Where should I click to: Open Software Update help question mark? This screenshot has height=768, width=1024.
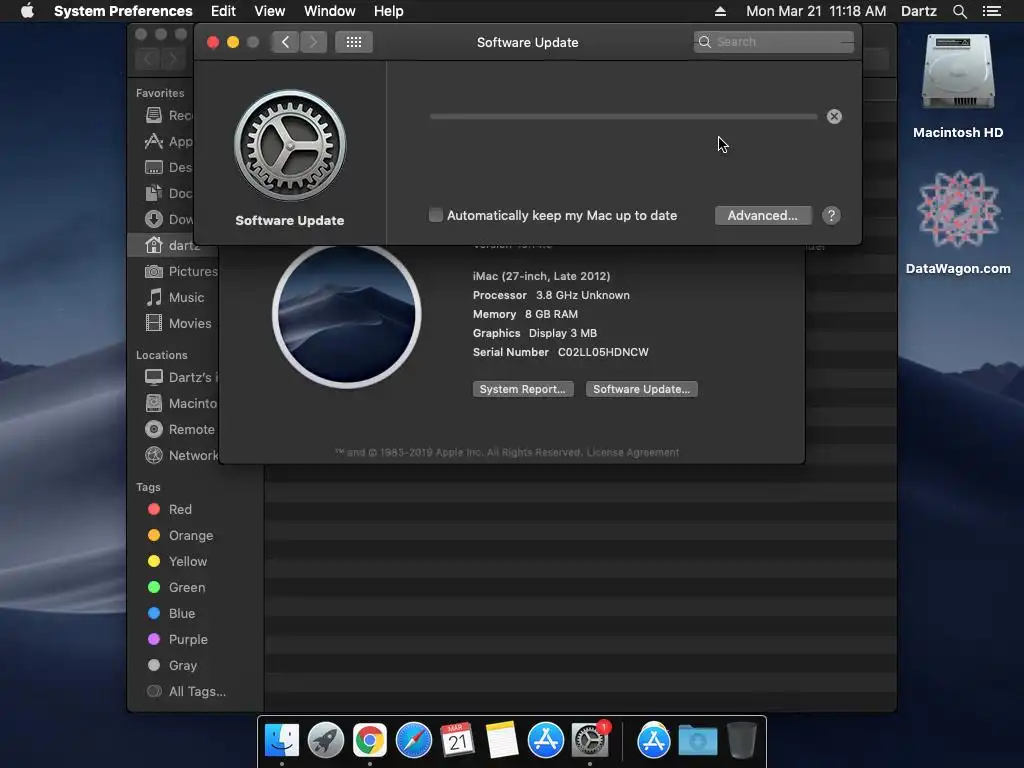pos(831,216)
